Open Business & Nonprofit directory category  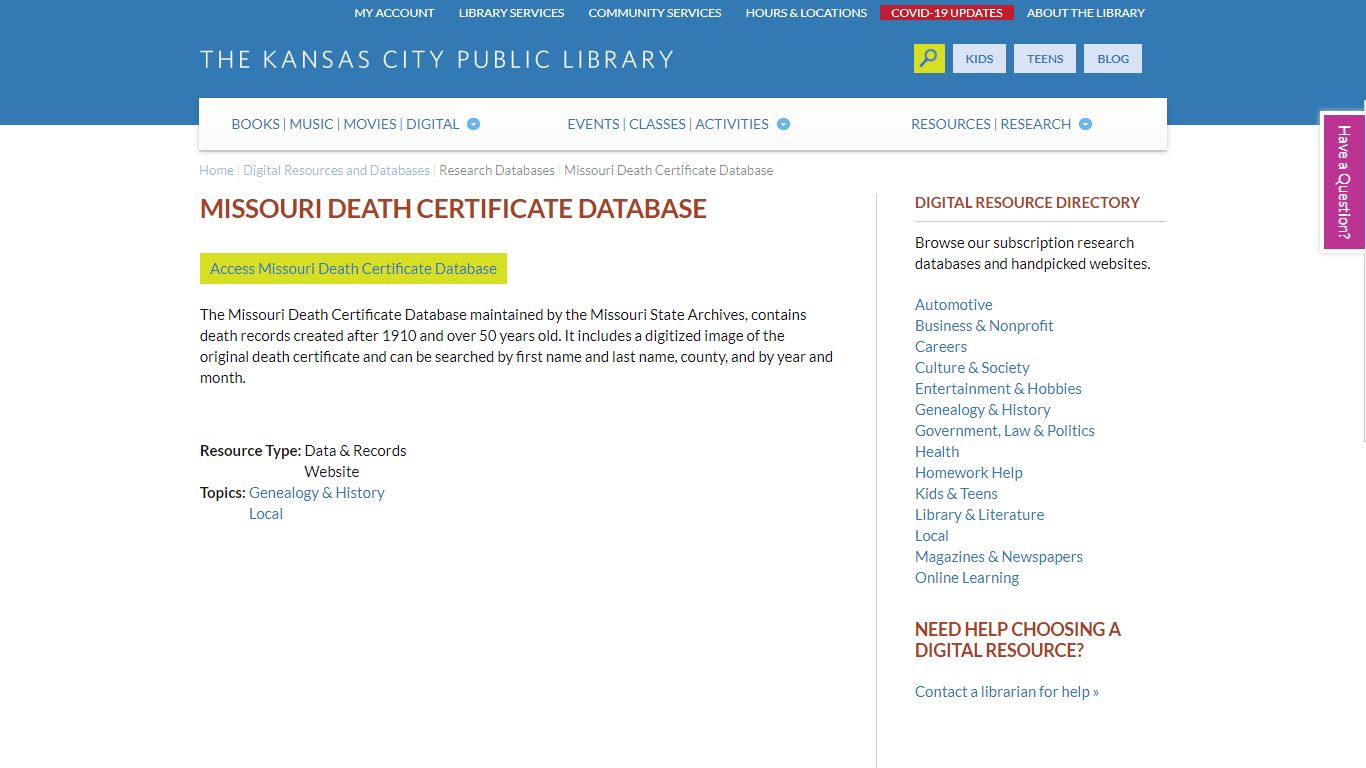[984, 326]
